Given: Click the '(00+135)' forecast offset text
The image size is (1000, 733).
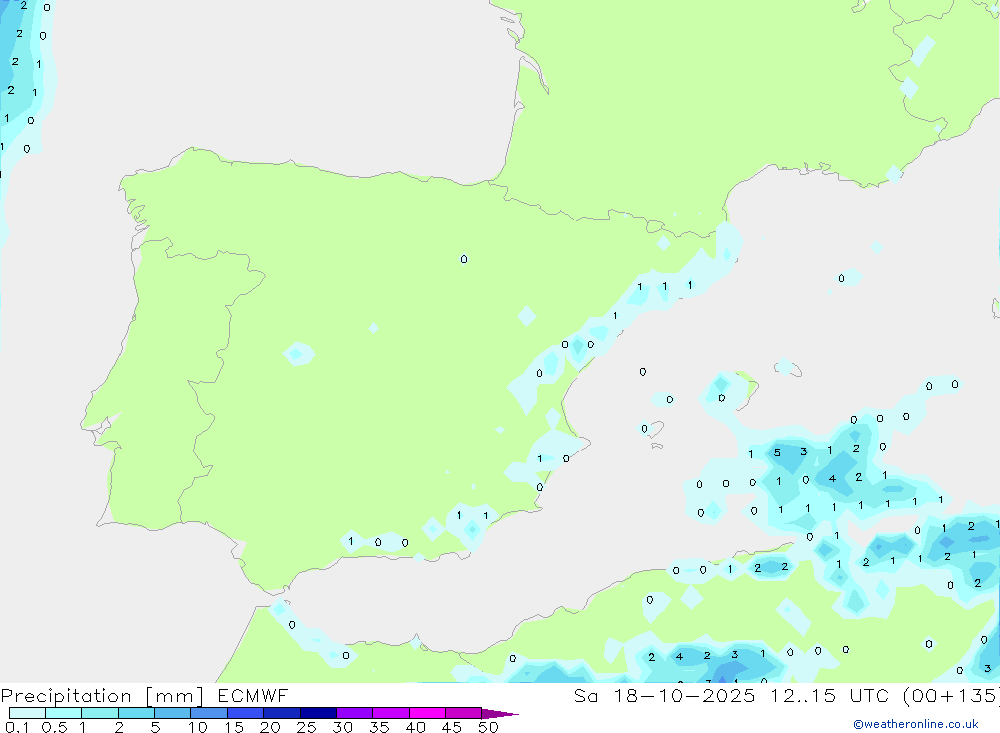Looking at the screenshot, I should click(951, 695).
